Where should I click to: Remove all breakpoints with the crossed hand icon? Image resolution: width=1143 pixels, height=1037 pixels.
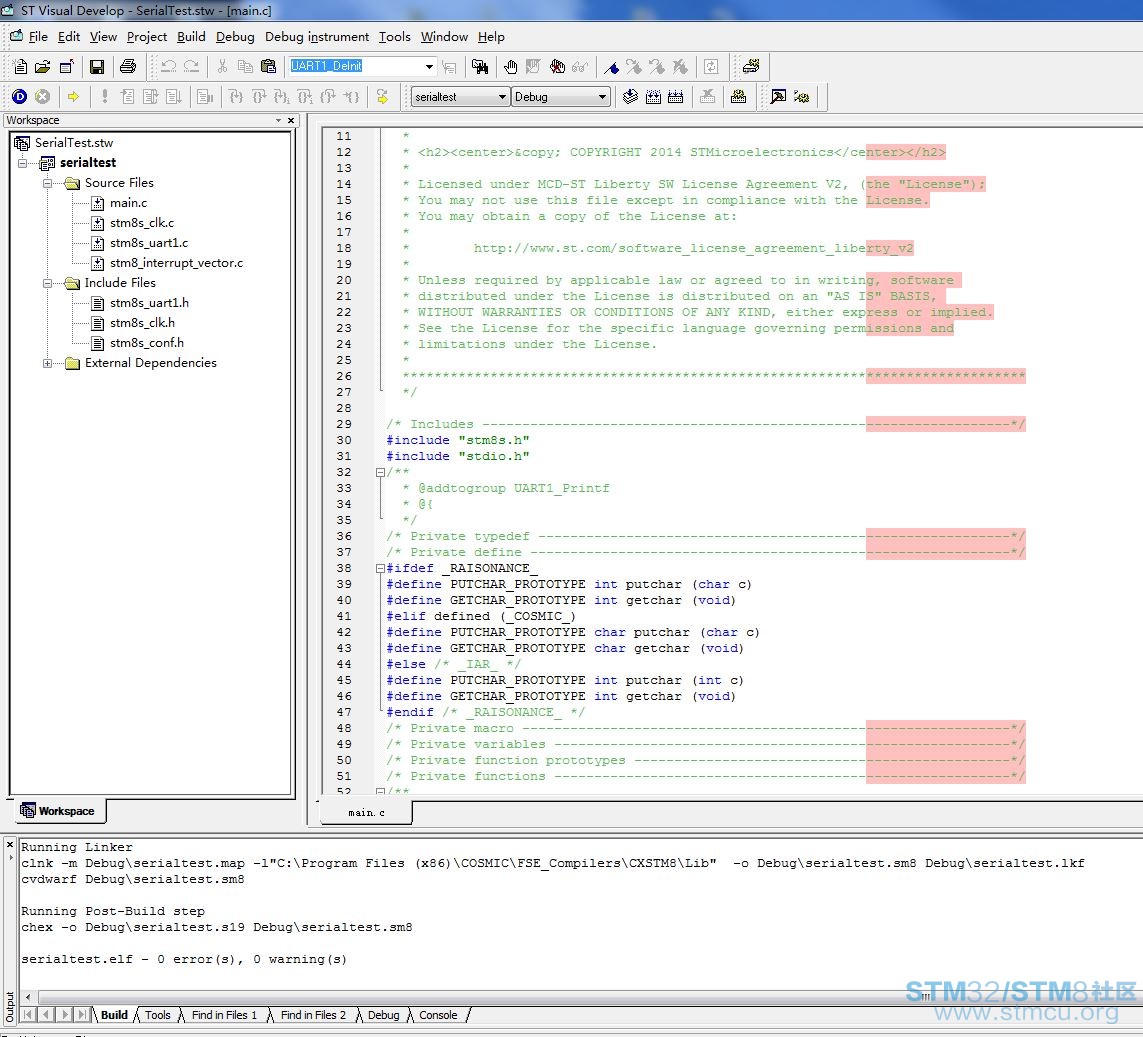tap(557, 67)
